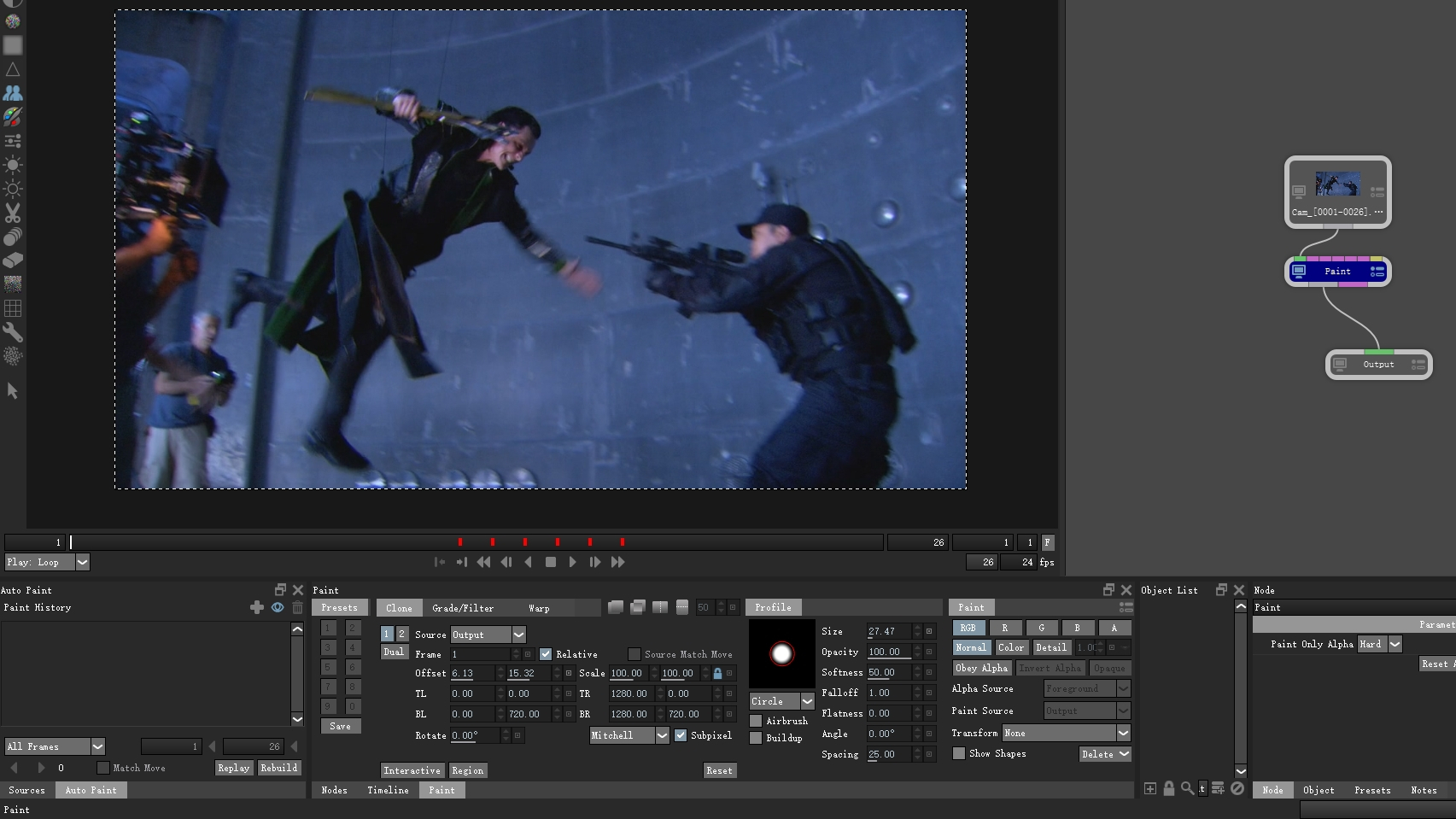Open the Paint Only Alpha Hard dropdown

[1380, 644]
